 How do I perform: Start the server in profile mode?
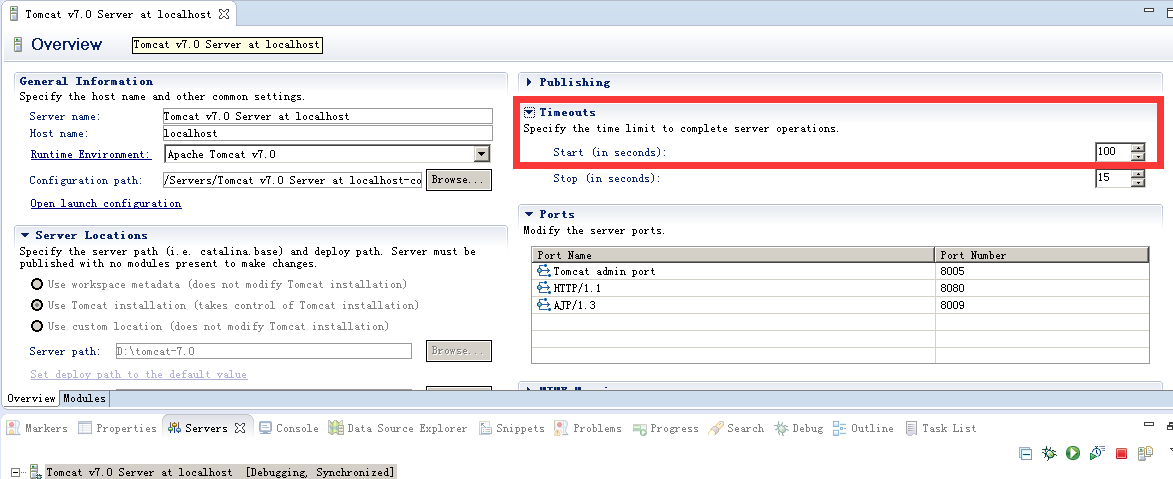tap(1097, 453)
